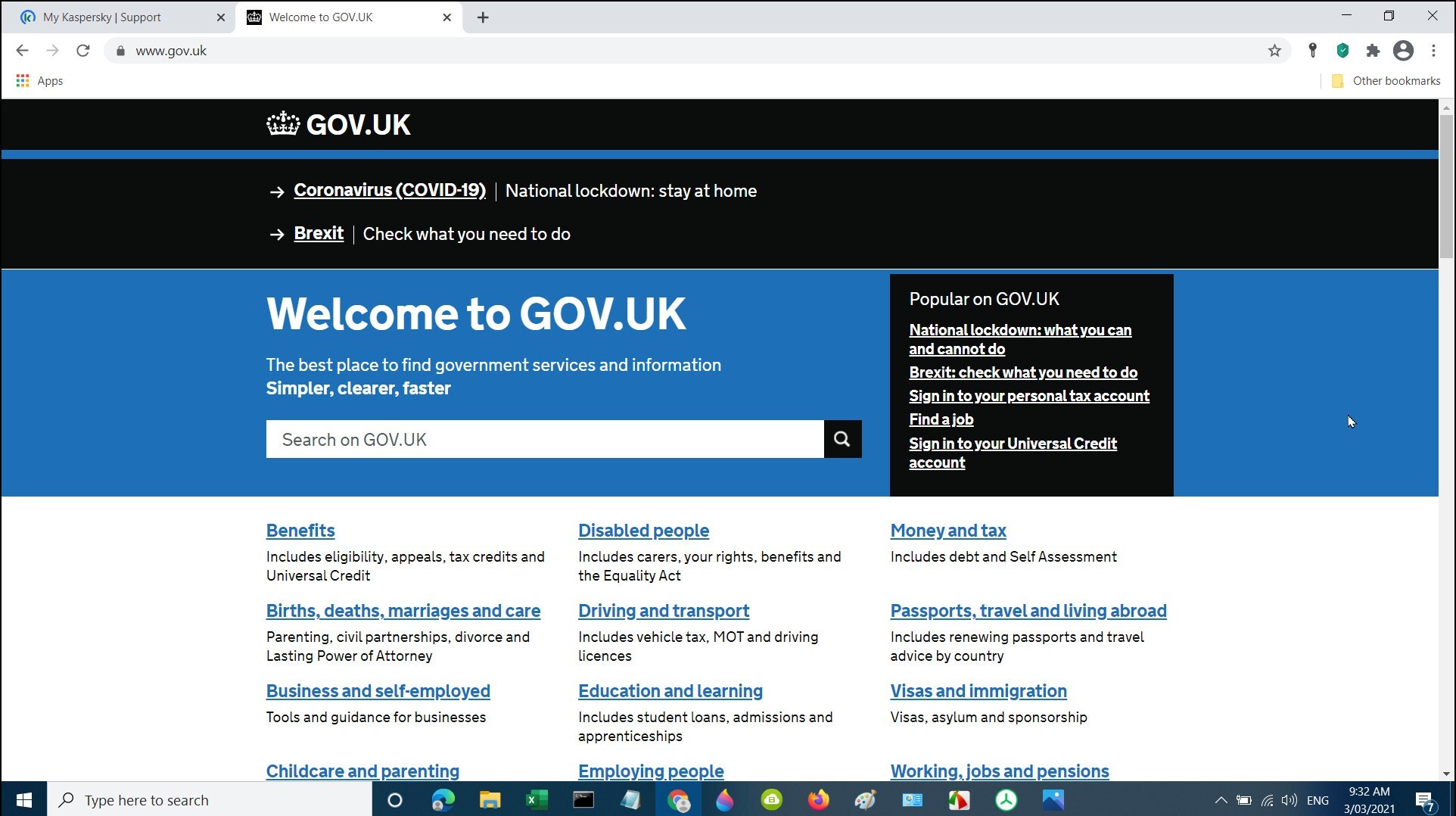Bookmark this page with the star icon
Image resolution: width=1456 pixels, height=816 pixels.
coord(1274,51)
